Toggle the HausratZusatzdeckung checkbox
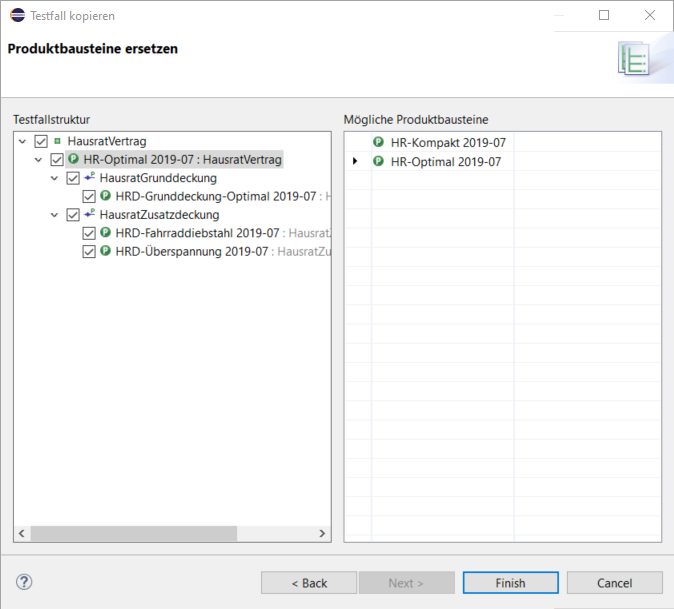The width and height of the screenshot is (674, 609). click(x=73, y=215)
